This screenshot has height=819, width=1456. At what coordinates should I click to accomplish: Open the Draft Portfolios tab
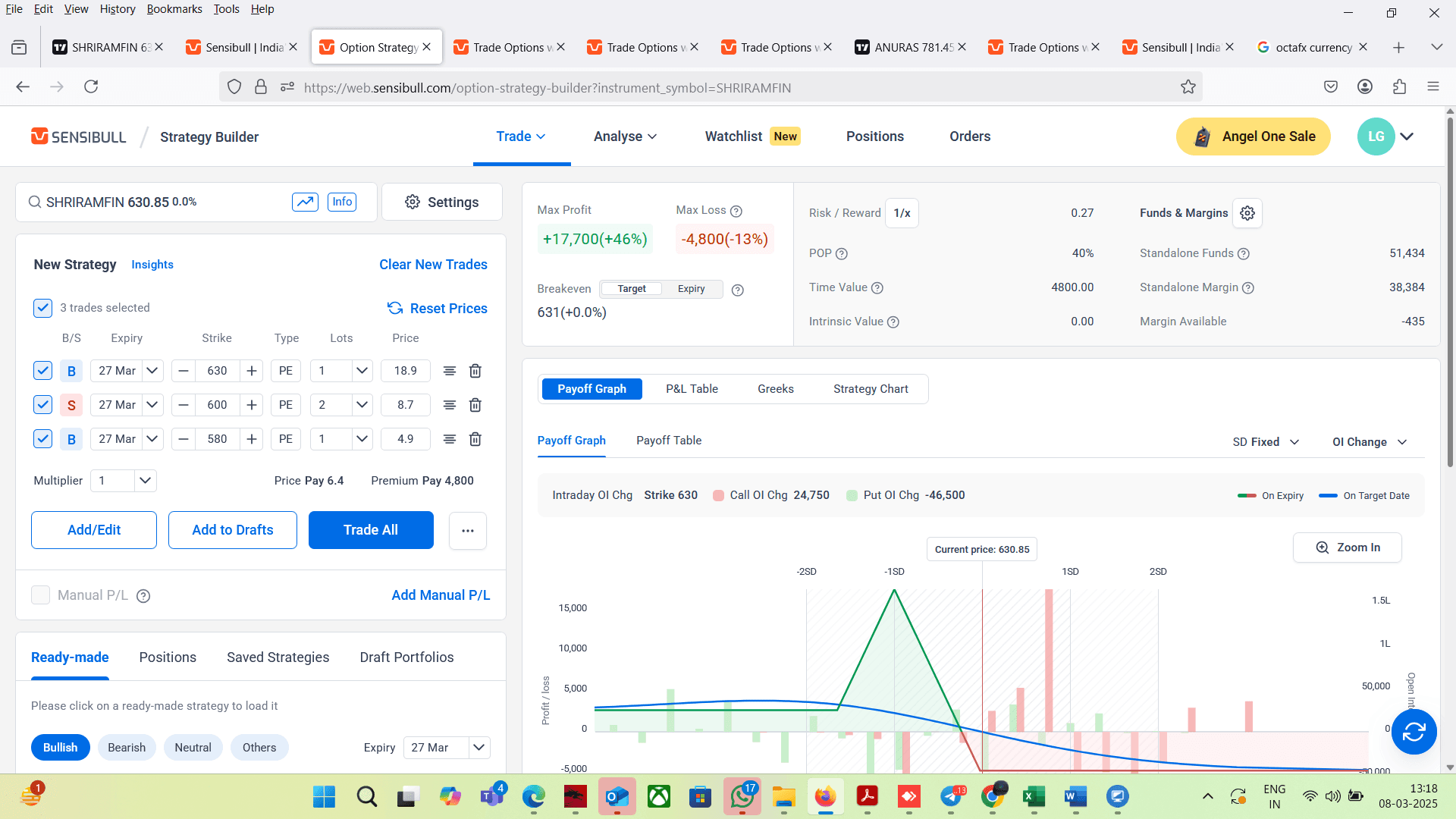tap(407, 657)
